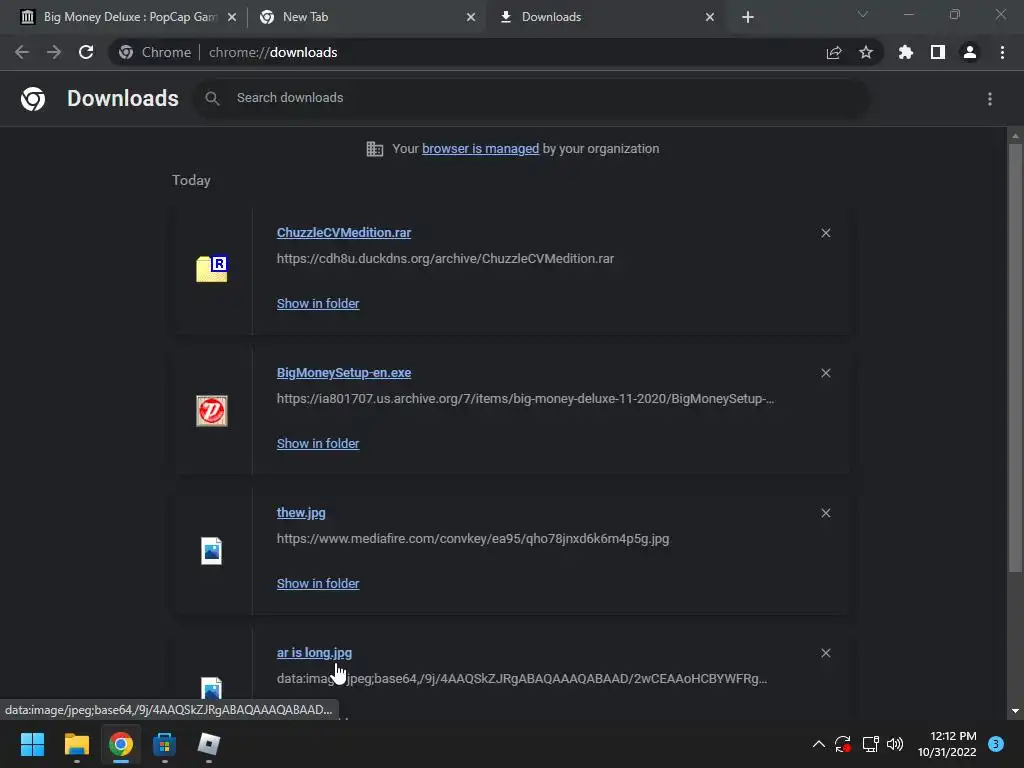This screenshot has width=1024, height=768.
Task: Open the Extensions puzzle icon
Action: [x=906, y=52]
